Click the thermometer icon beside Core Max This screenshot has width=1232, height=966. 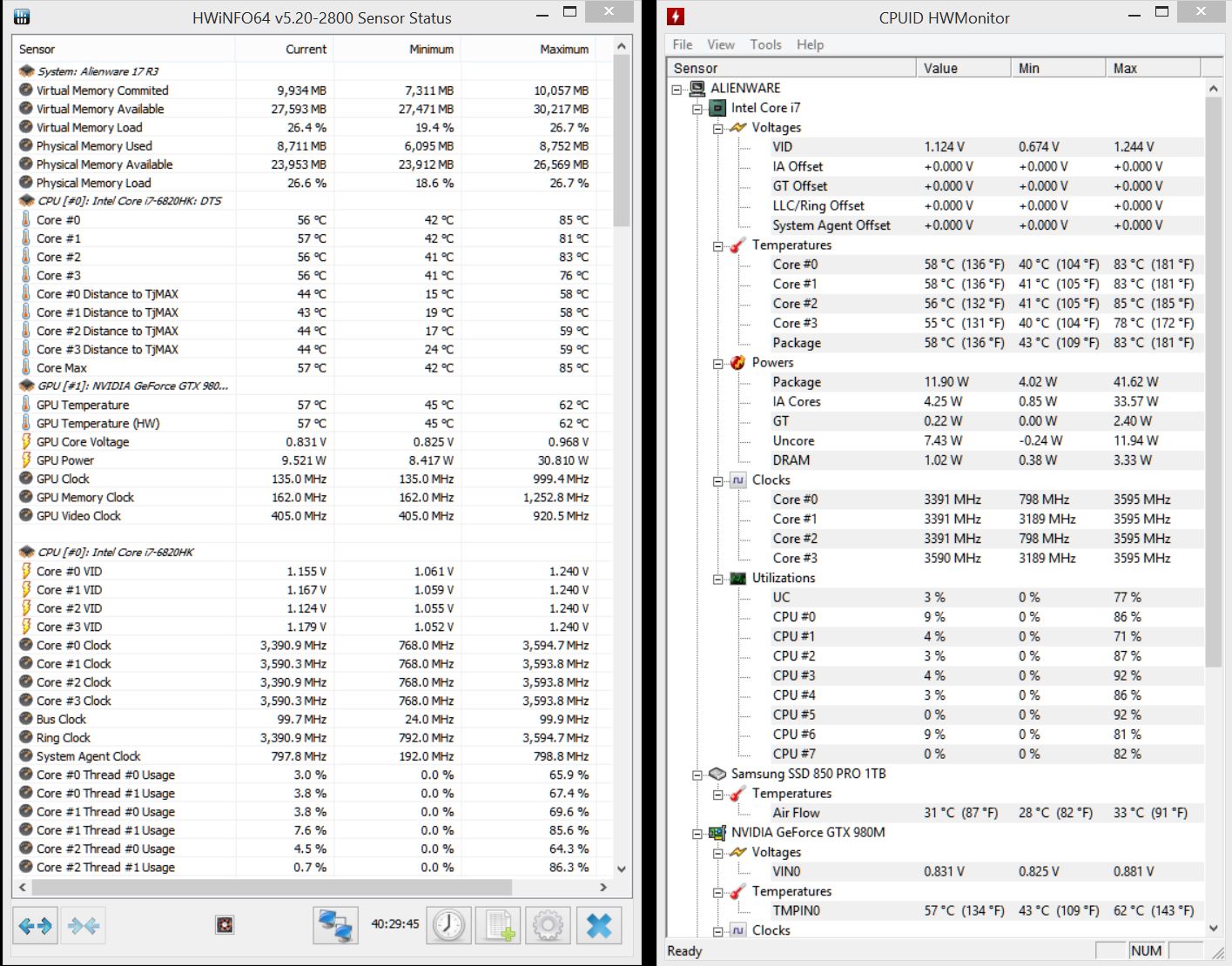coord(26,368)
